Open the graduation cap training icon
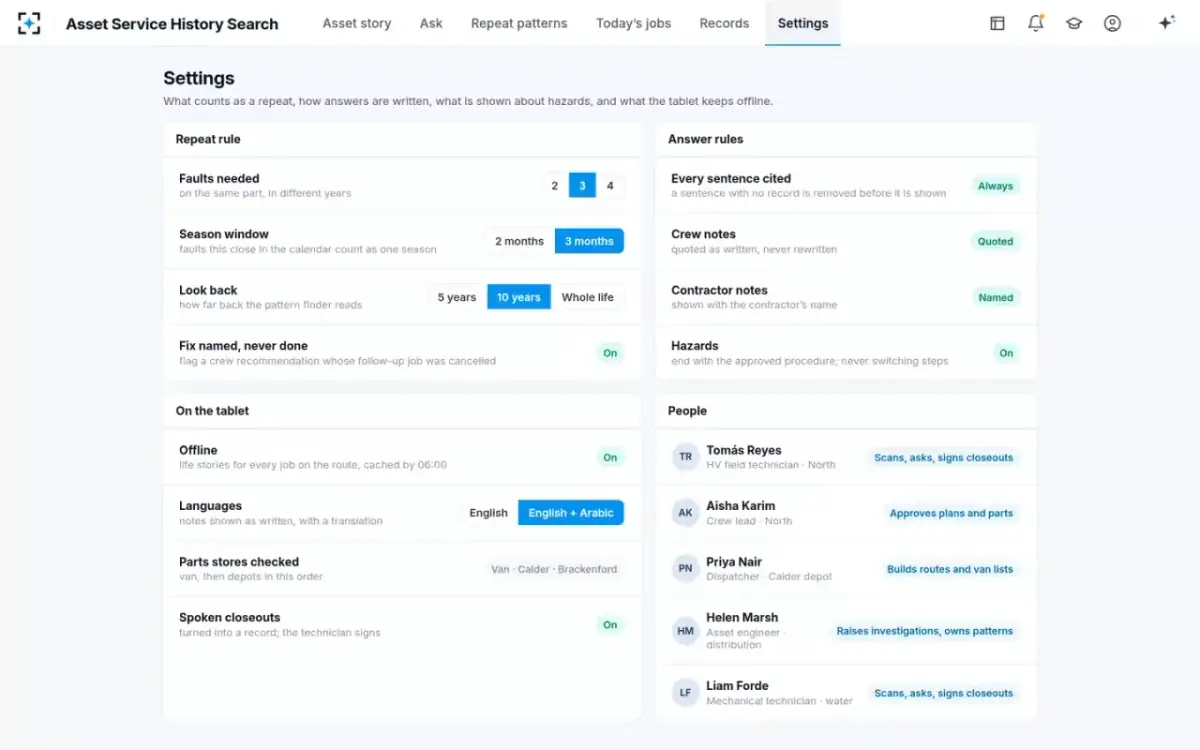 1074,23
